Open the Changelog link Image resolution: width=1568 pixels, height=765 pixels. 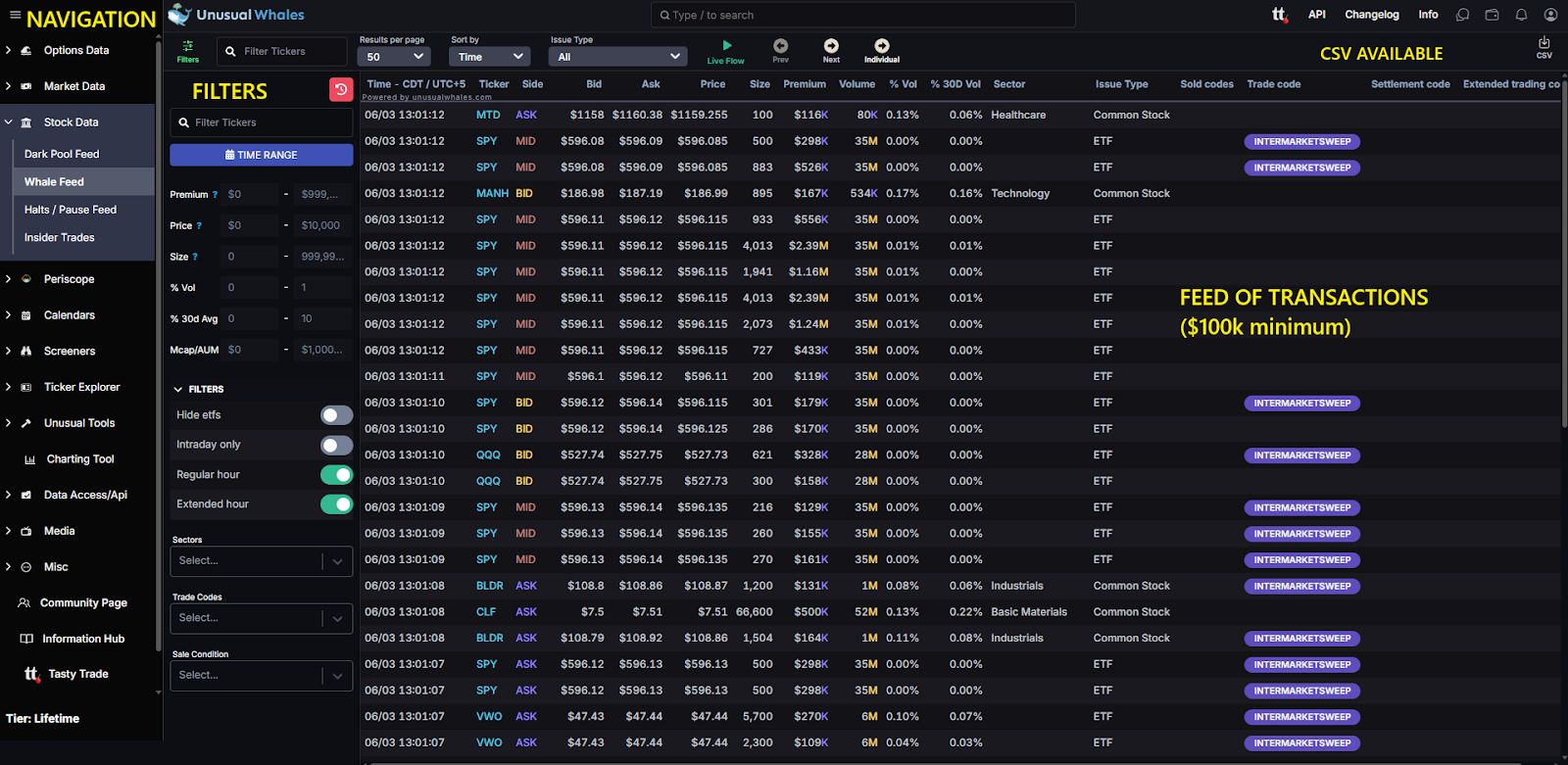point(1372,15)
